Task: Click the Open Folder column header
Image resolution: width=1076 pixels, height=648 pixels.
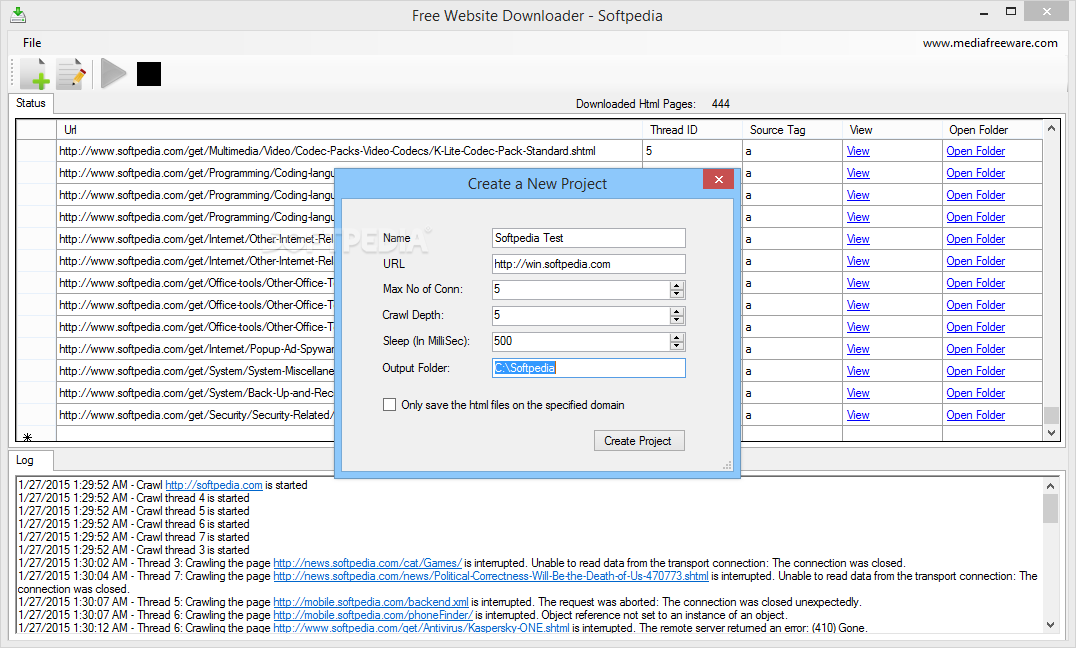Action: pyautogui.click(x=992, y=130)
